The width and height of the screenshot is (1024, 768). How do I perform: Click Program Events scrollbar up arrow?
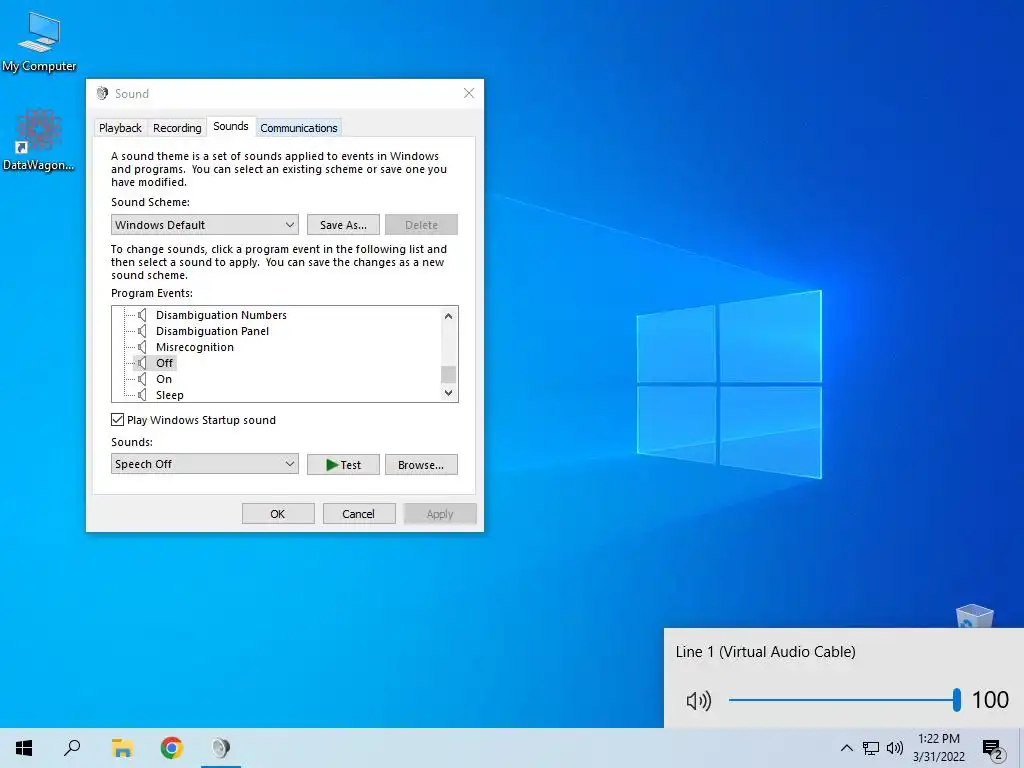tap(448, 316)
